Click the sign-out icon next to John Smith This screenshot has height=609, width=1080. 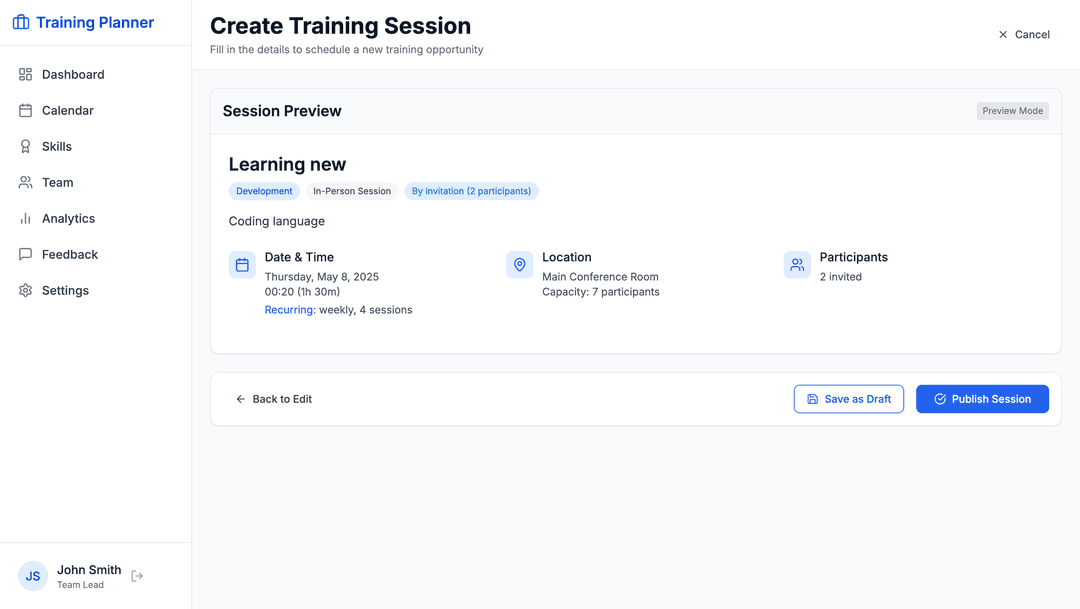click(137, 576)
